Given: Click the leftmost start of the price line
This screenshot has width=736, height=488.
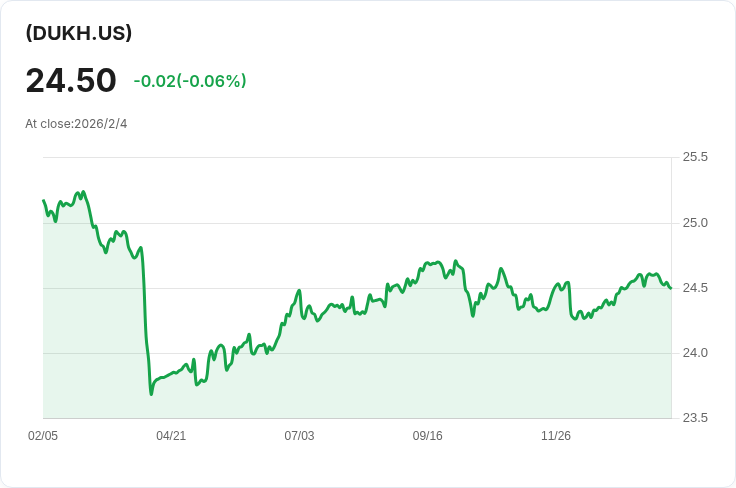Looking at the screenshot, I should point(43,201).
